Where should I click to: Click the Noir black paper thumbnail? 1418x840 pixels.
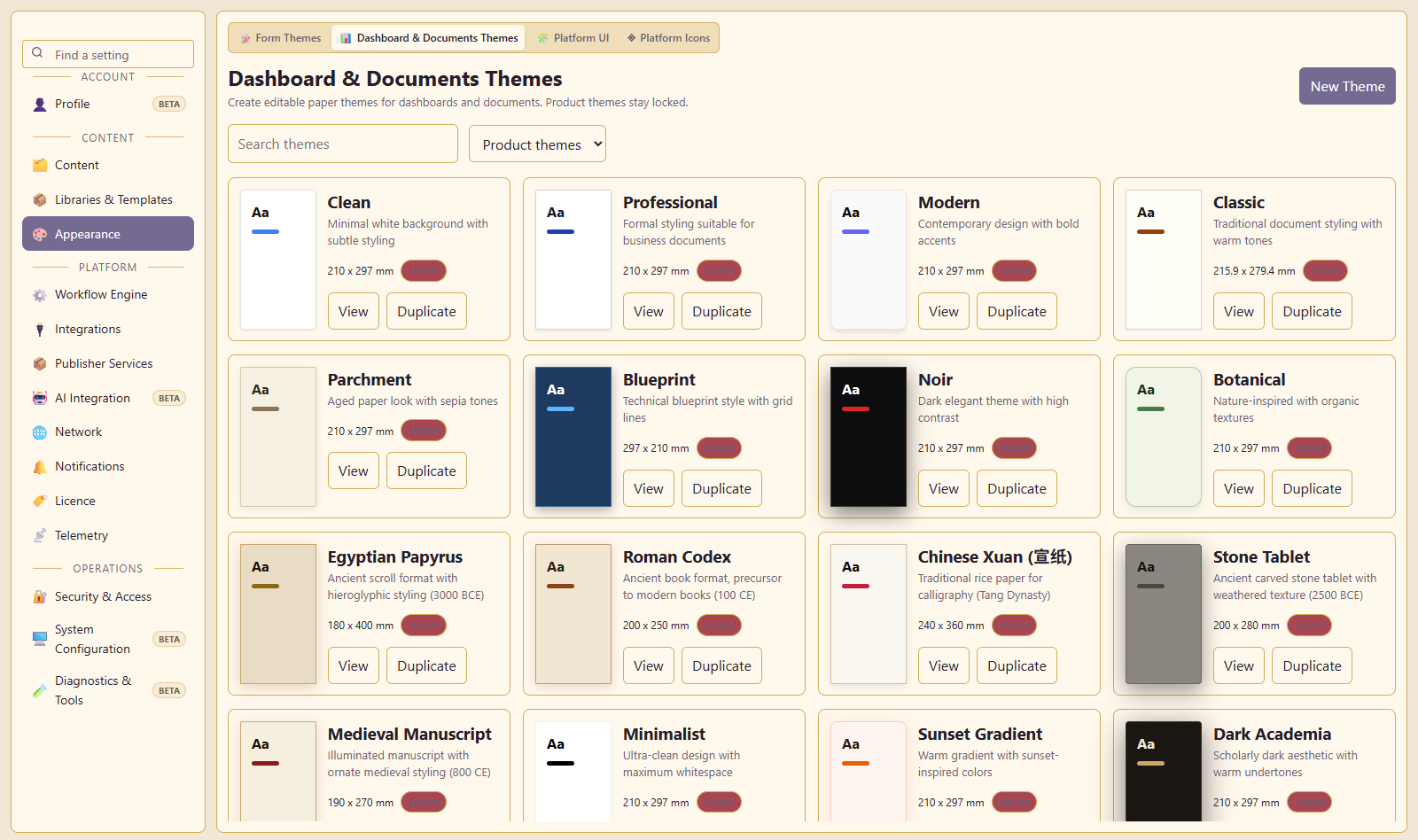869,437
